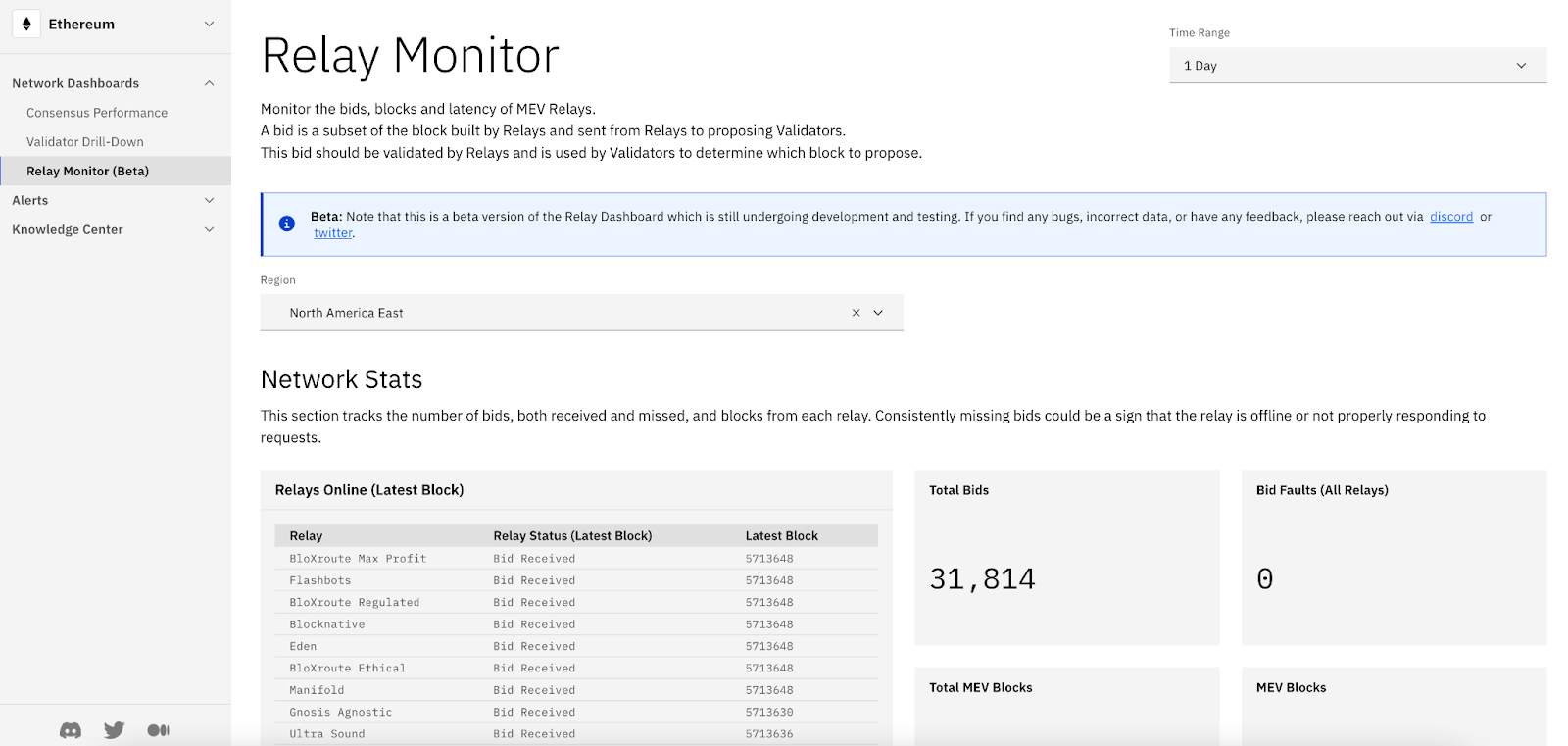Click the Ethereum logo icon
The width and height of the screenshot is (1568, 746).
click(x=26, y=24)
